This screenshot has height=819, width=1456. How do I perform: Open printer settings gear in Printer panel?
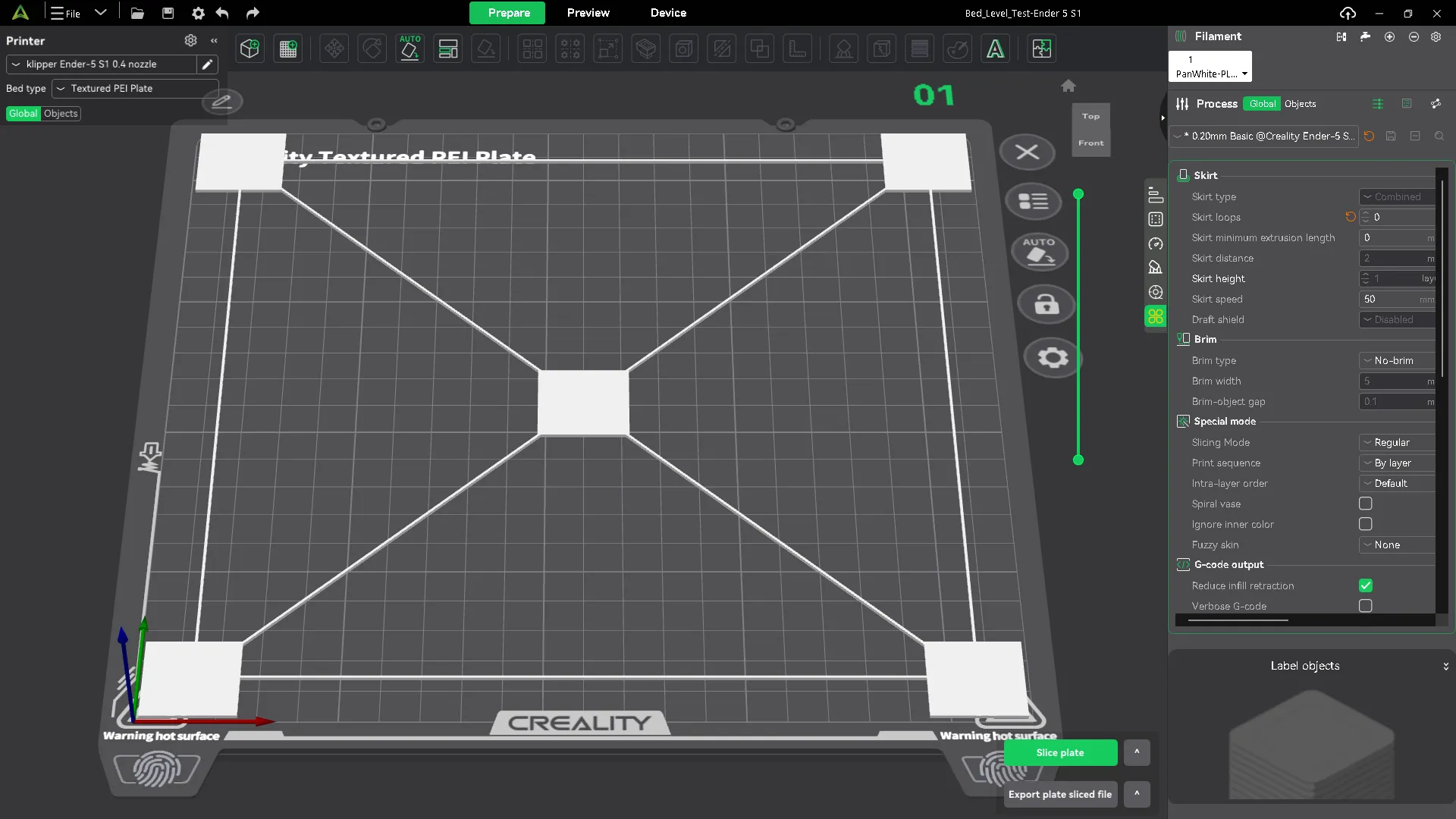tap(190, 40)
